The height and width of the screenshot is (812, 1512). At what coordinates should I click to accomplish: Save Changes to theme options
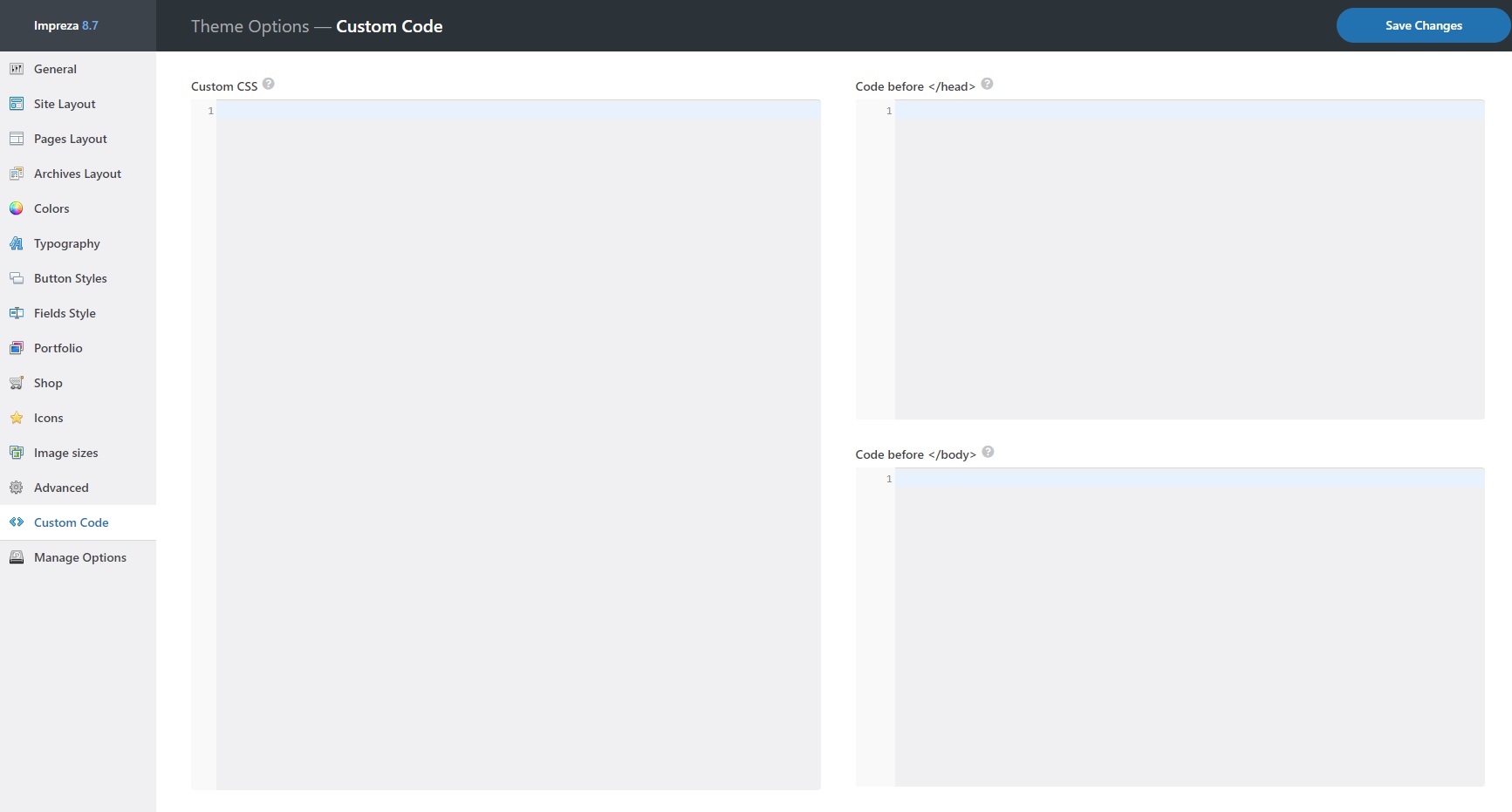pos(1423,25)
